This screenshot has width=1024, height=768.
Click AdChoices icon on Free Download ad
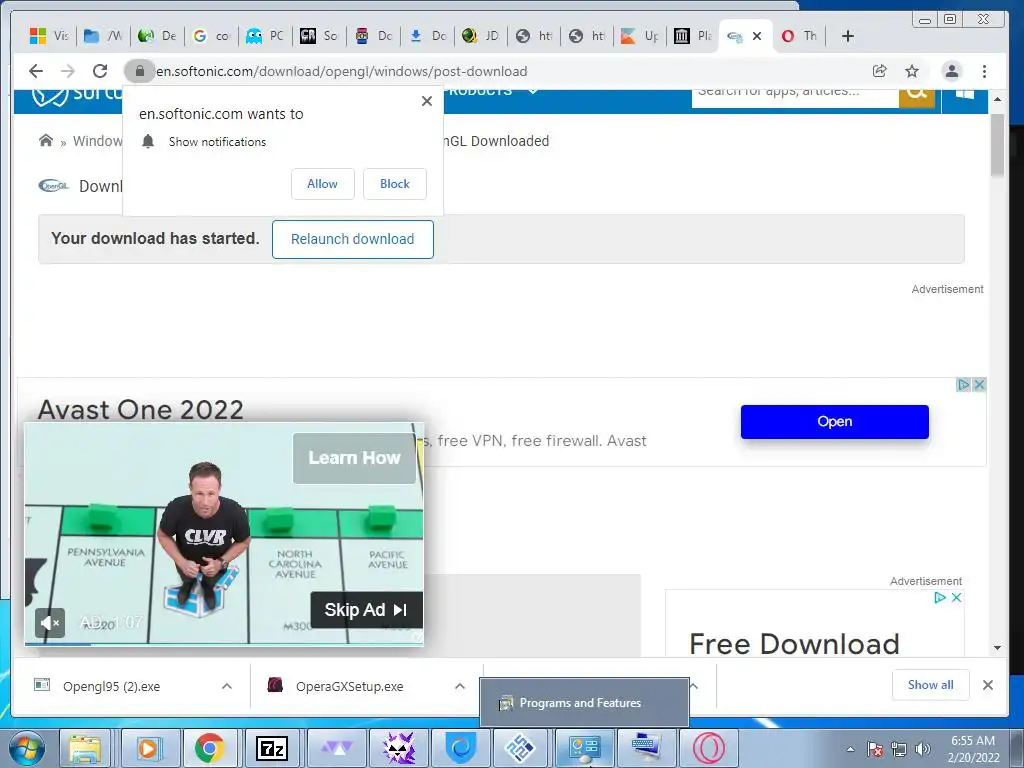(x=940, y=598)
